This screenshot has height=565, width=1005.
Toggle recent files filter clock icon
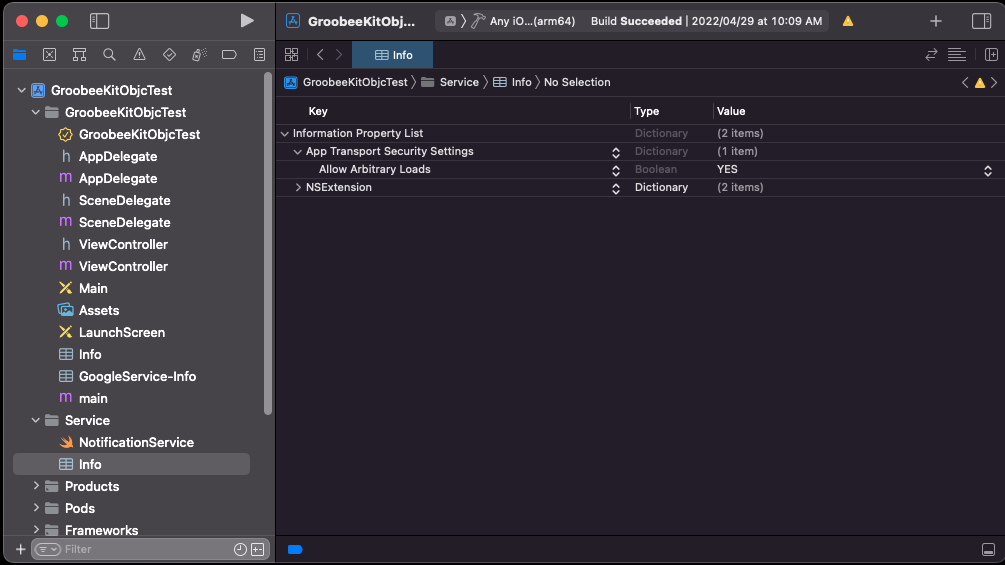[240, 550]
